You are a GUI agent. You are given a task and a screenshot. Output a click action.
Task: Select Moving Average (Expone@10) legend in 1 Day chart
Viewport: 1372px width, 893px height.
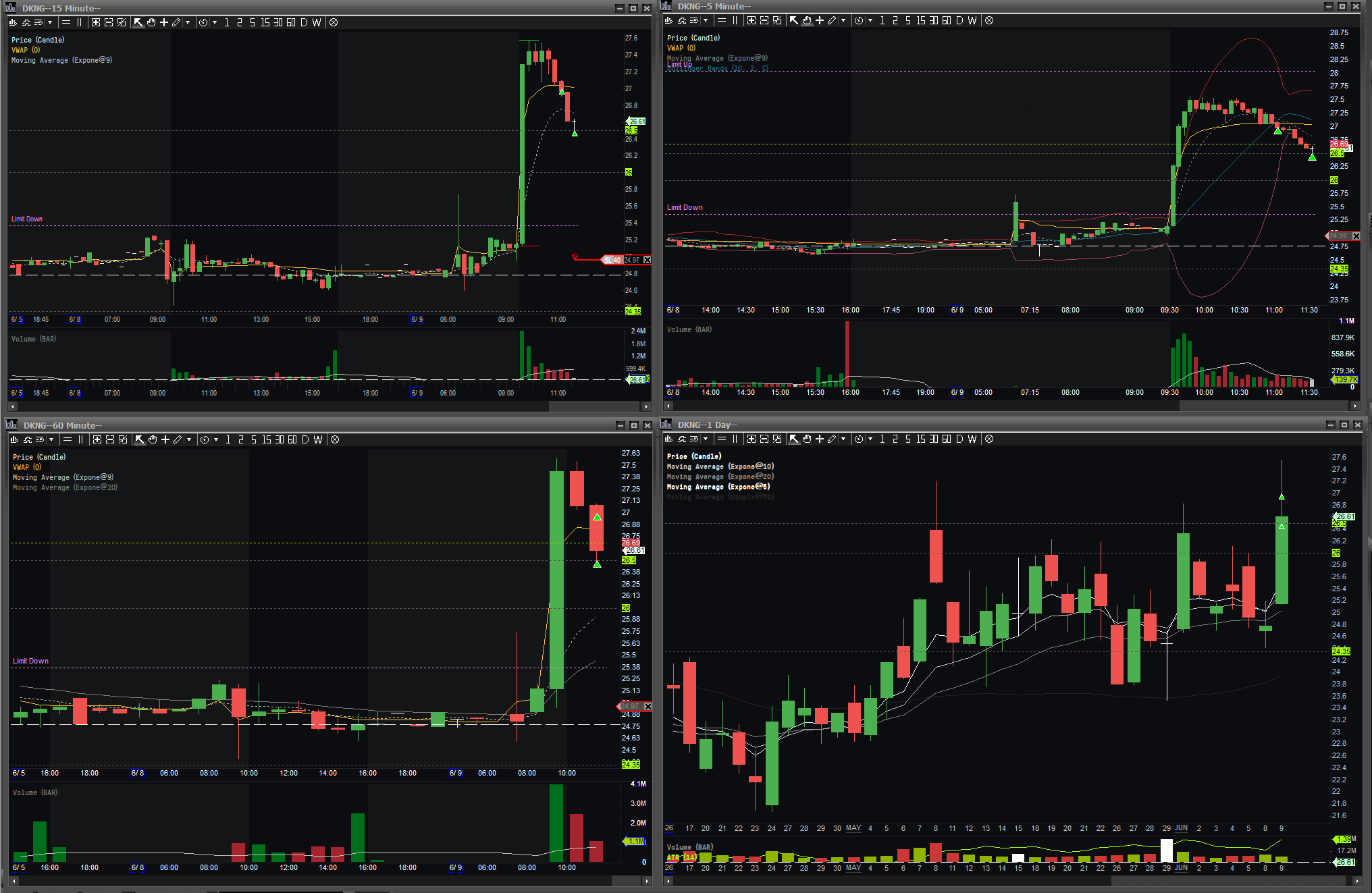point(720,466)
